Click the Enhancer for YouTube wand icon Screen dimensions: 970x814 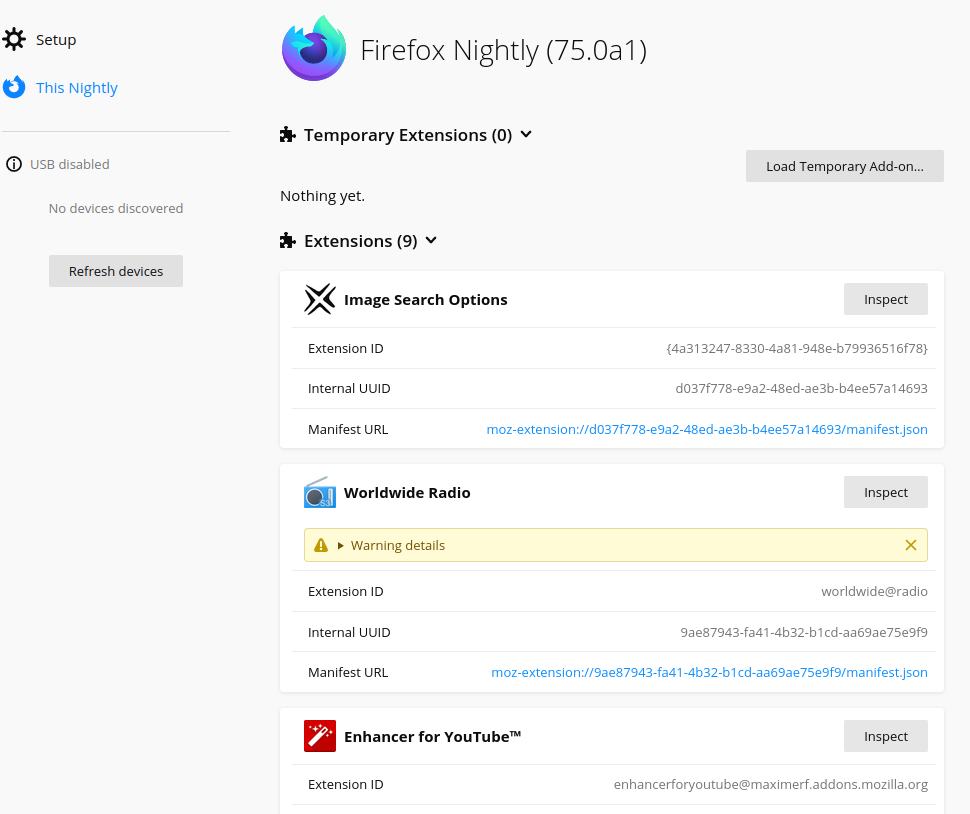[320, 736]
